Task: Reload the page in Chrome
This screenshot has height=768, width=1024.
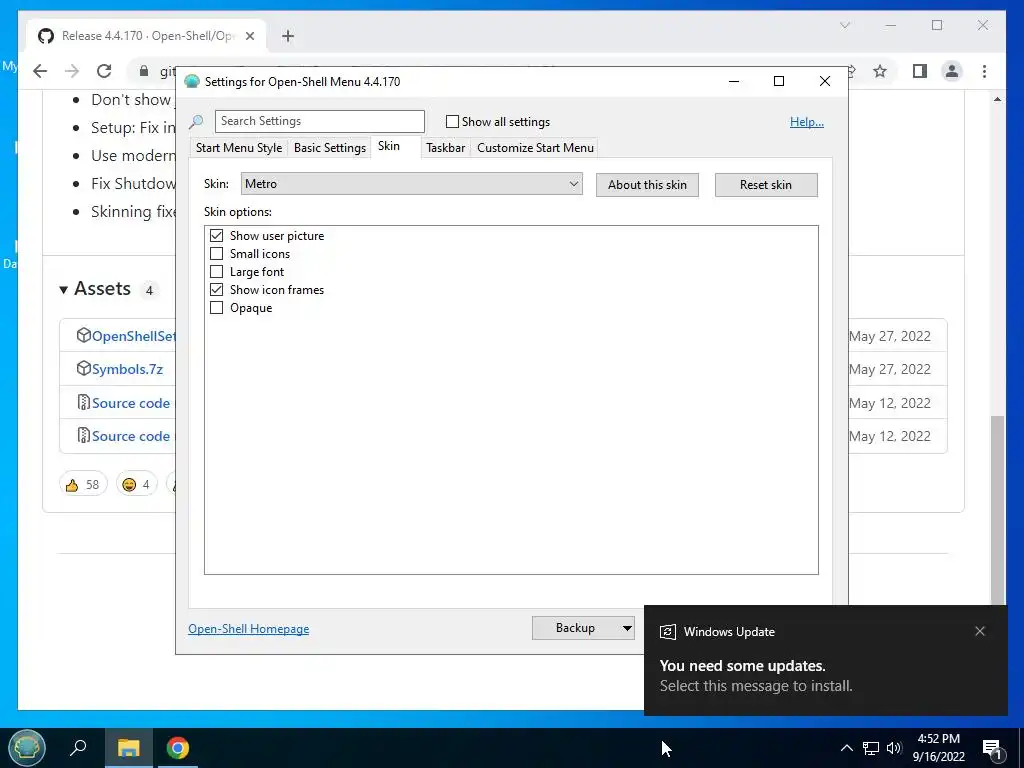Action: click(104, 71)
